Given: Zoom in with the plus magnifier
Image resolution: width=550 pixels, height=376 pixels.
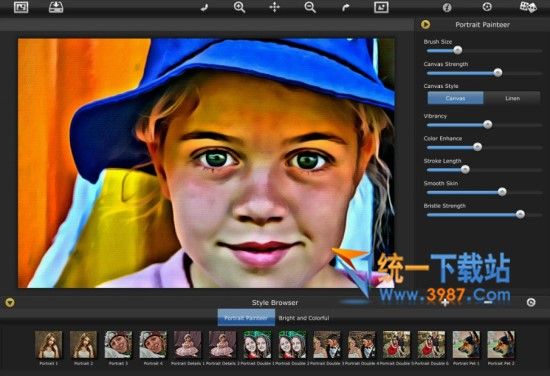Looking at the screenshot, I should point(239,7).
